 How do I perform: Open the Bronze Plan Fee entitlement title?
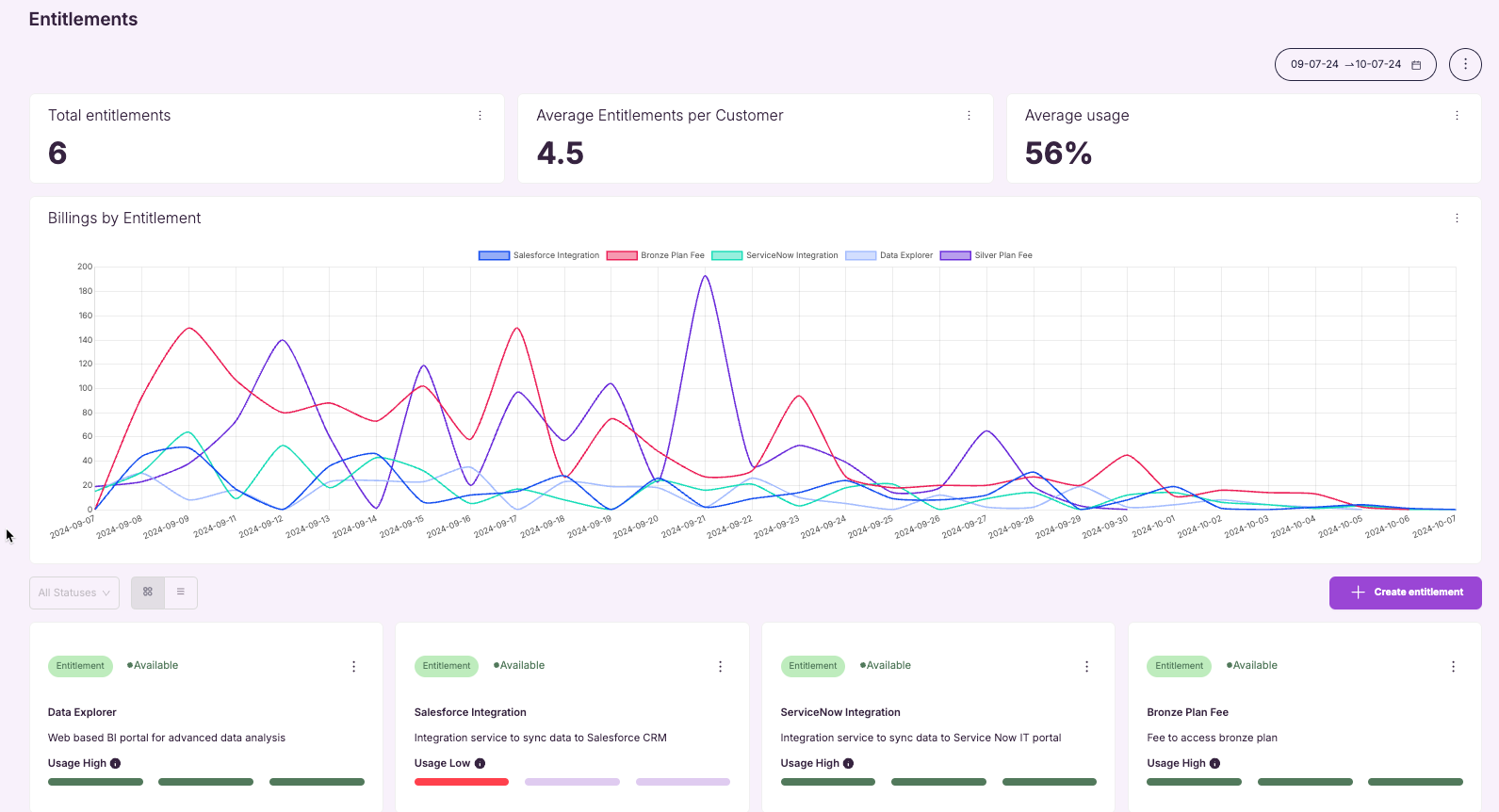point(1187,712)
